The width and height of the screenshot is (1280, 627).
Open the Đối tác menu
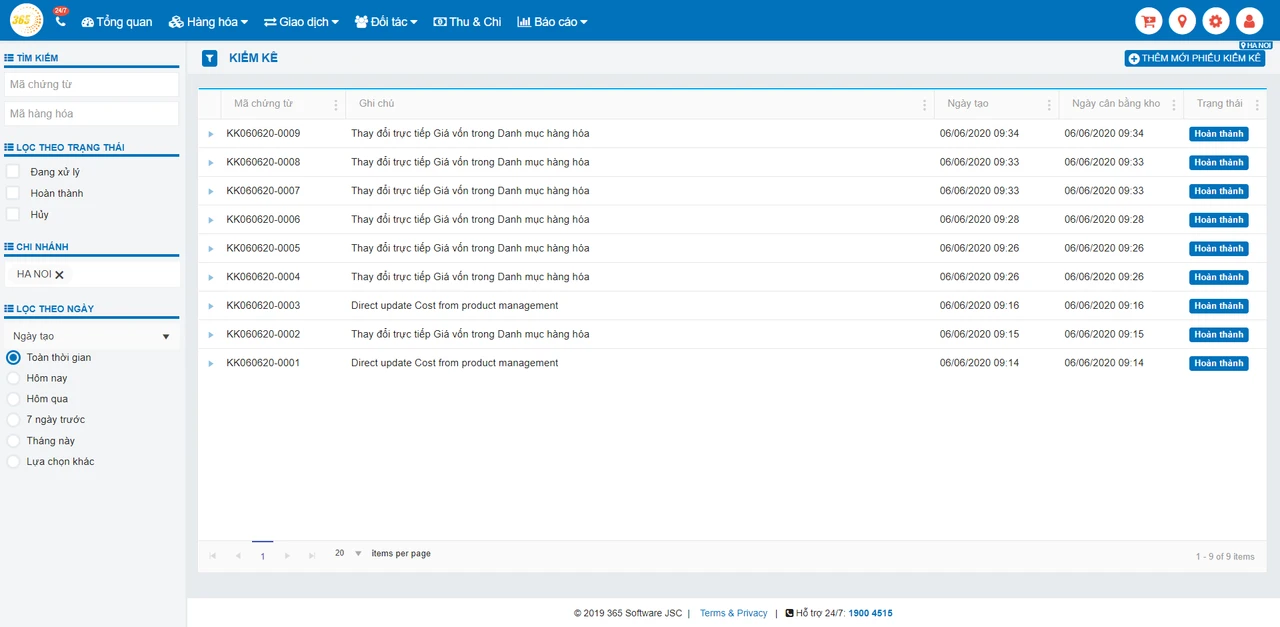pyautogui.click(x=386, y=21)
